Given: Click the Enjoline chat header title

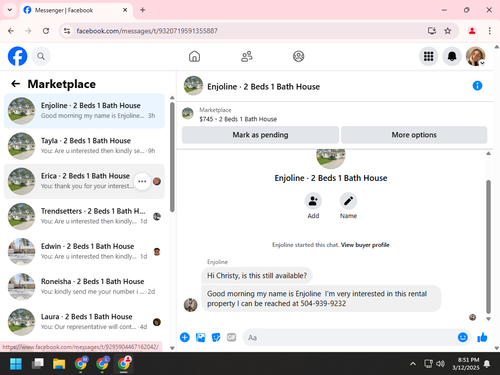Looking at the screenshot, I should pyautogui.click(x=263, y=87).
